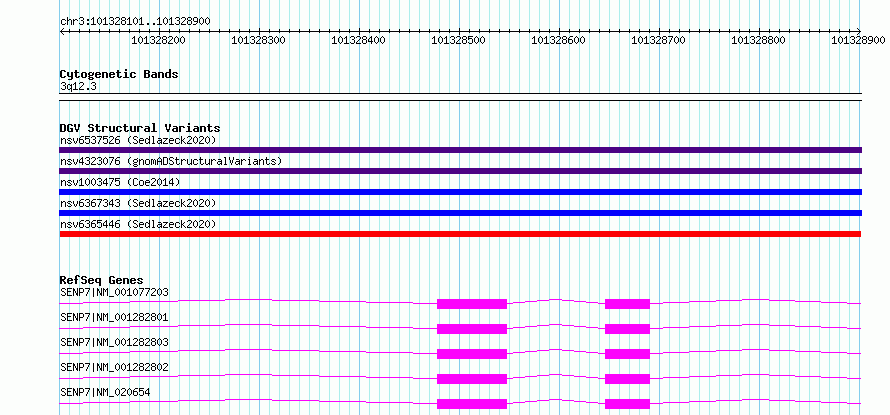The height and width of the screenshot is (415, 890).
Task: Open transcript label SENP7|NM_001077203
Action: [114, 292]
